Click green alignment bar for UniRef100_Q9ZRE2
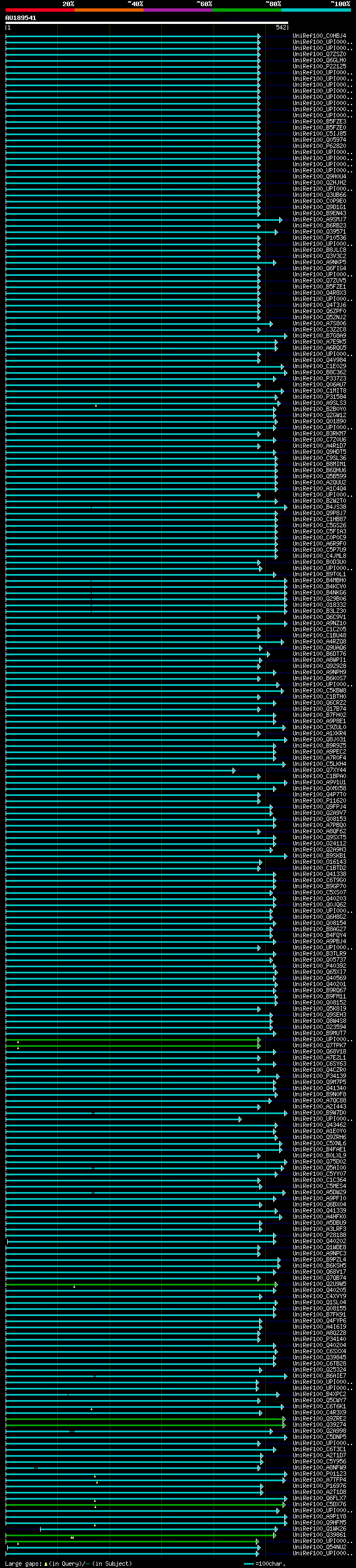 click(145, 1418)
